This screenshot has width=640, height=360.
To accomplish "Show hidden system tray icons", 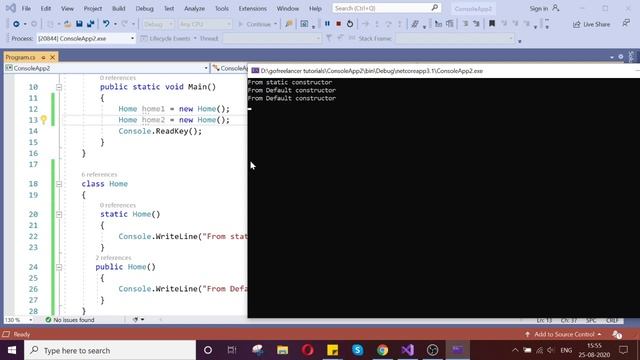I will [x=515, y=350].
